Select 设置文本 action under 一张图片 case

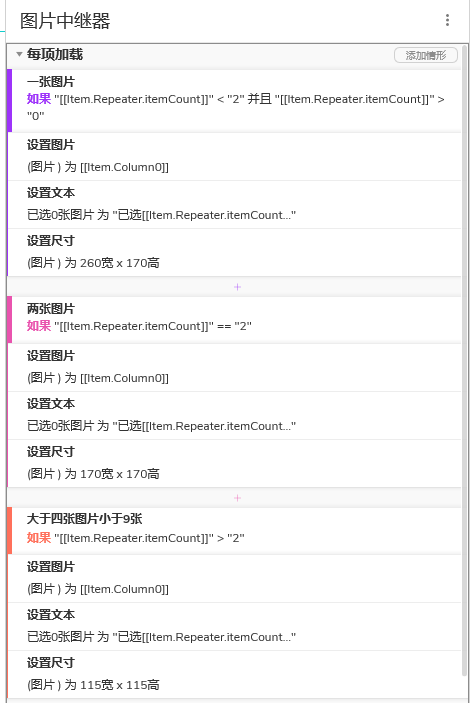pos(234,204)
